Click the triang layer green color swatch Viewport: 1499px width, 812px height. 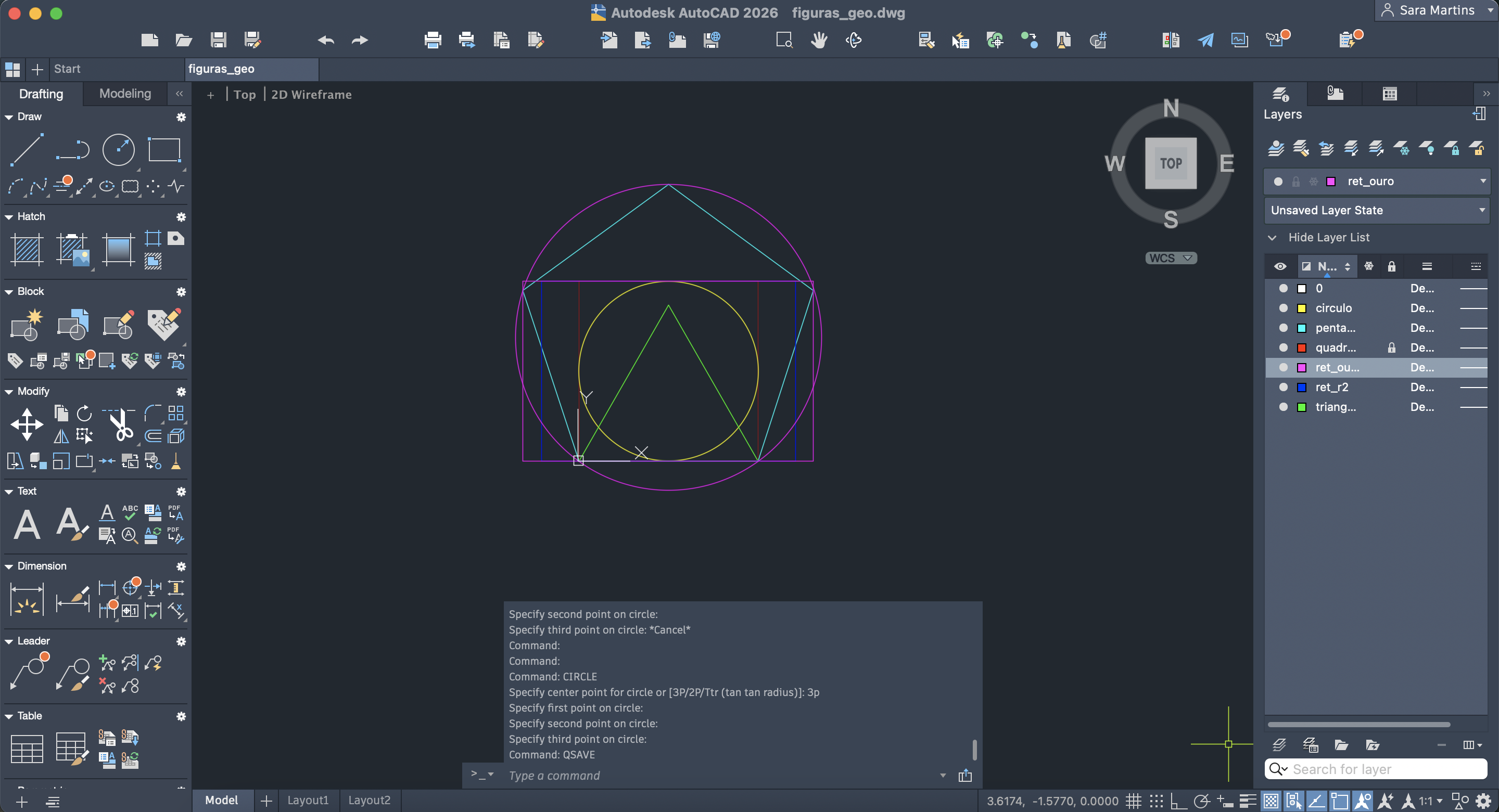(1302, 407)
